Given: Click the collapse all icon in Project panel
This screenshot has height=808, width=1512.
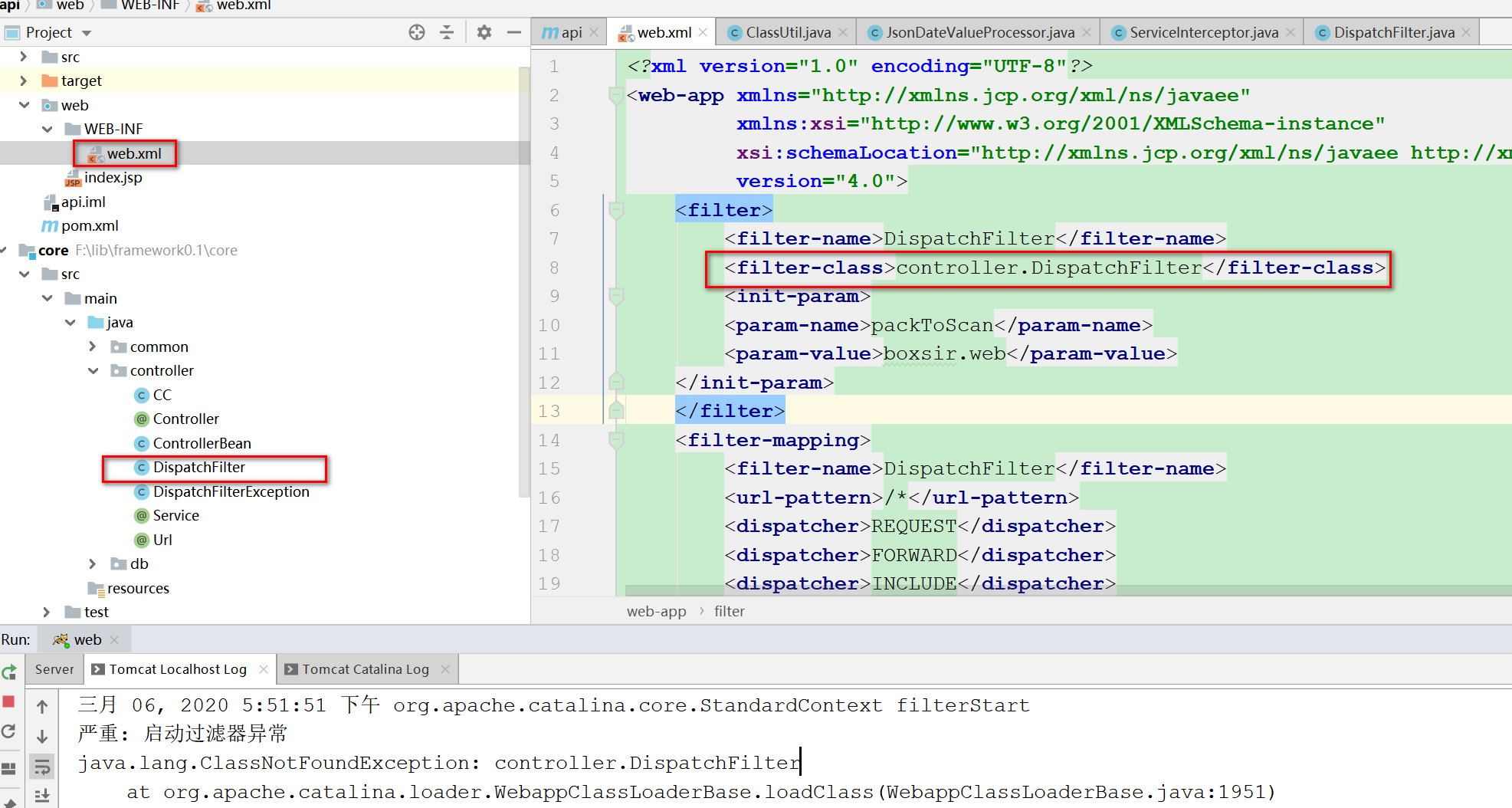Looking at the screenshot, I should [x=447, y=32].
